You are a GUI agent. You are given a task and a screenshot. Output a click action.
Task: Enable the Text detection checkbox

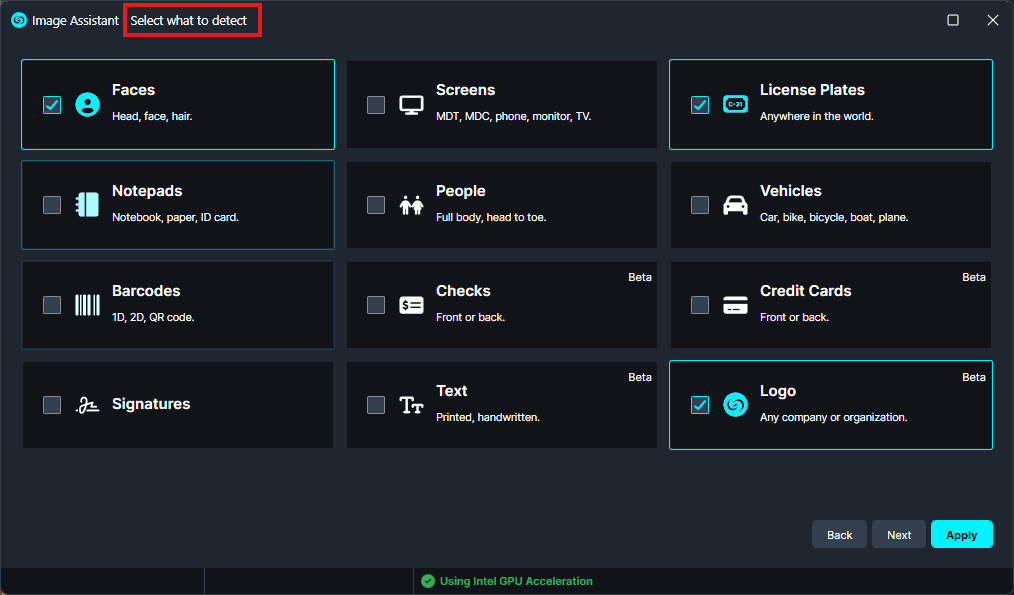tap(376, 405)
